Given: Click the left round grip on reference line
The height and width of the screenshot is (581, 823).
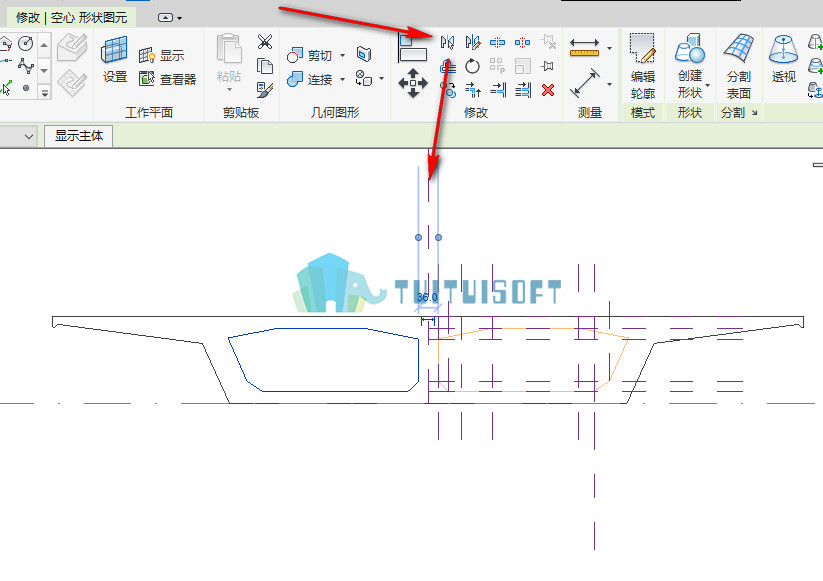Looking at the screenshot, I should coord(418,238).
